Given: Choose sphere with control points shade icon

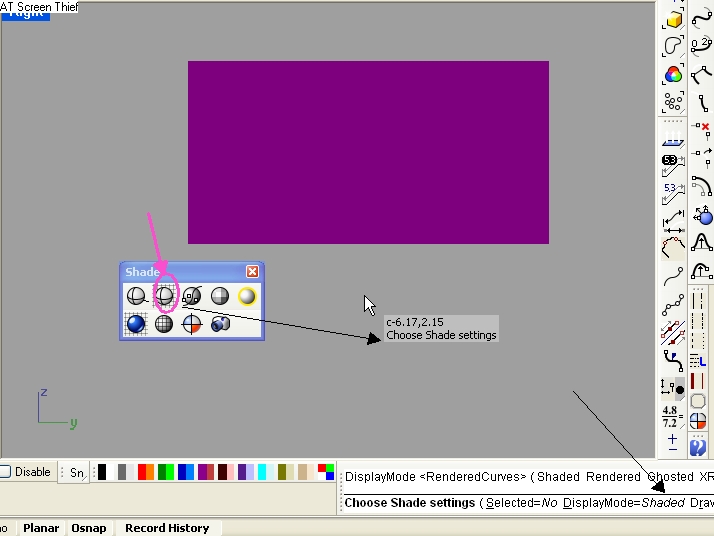Looking at the screenshot, I should click(x=192, y=296).
